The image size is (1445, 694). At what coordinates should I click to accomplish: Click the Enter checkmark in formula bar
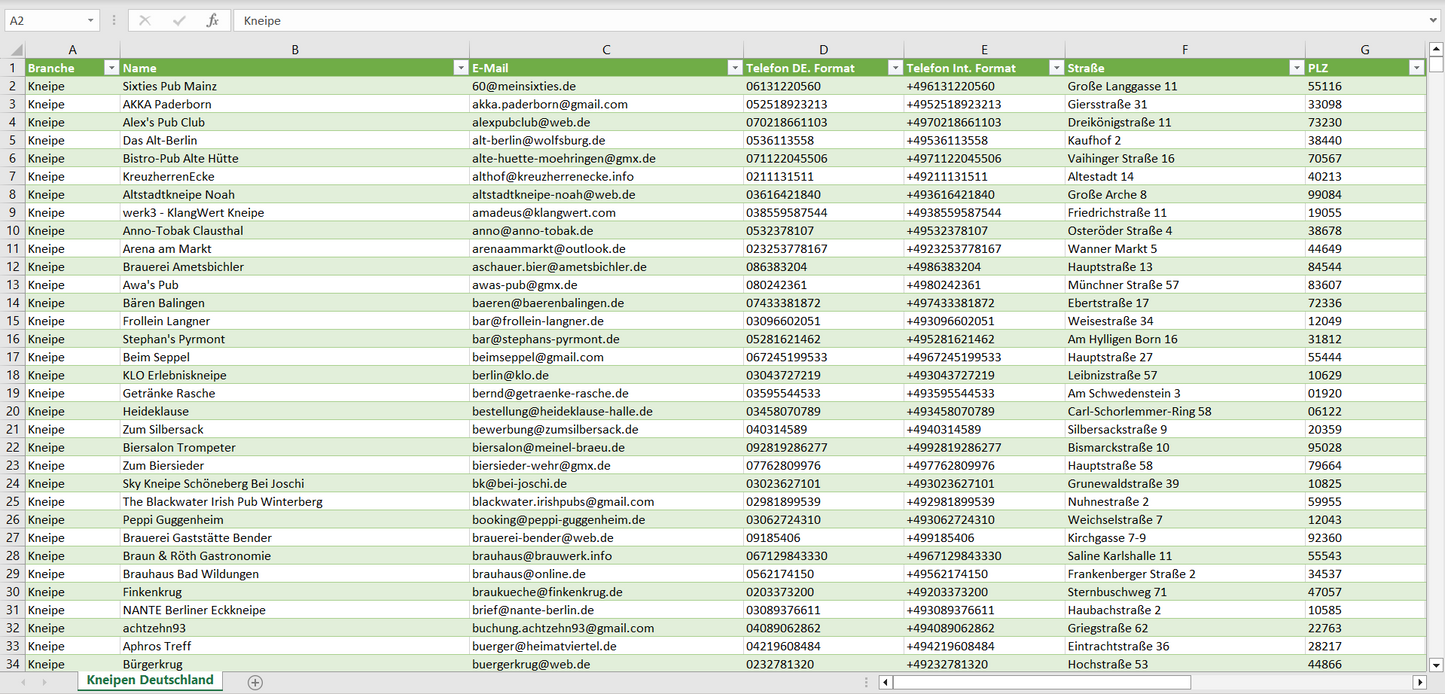coord(179,20)
